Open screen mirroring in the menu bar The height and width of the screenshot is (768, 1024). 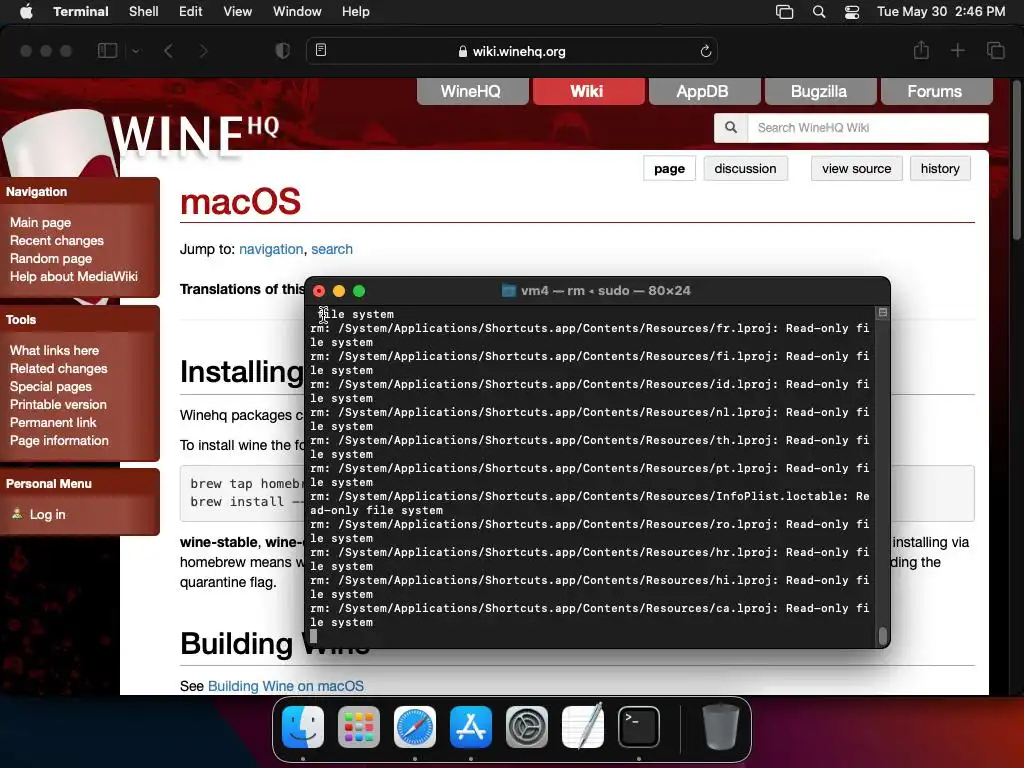(784, 12)
